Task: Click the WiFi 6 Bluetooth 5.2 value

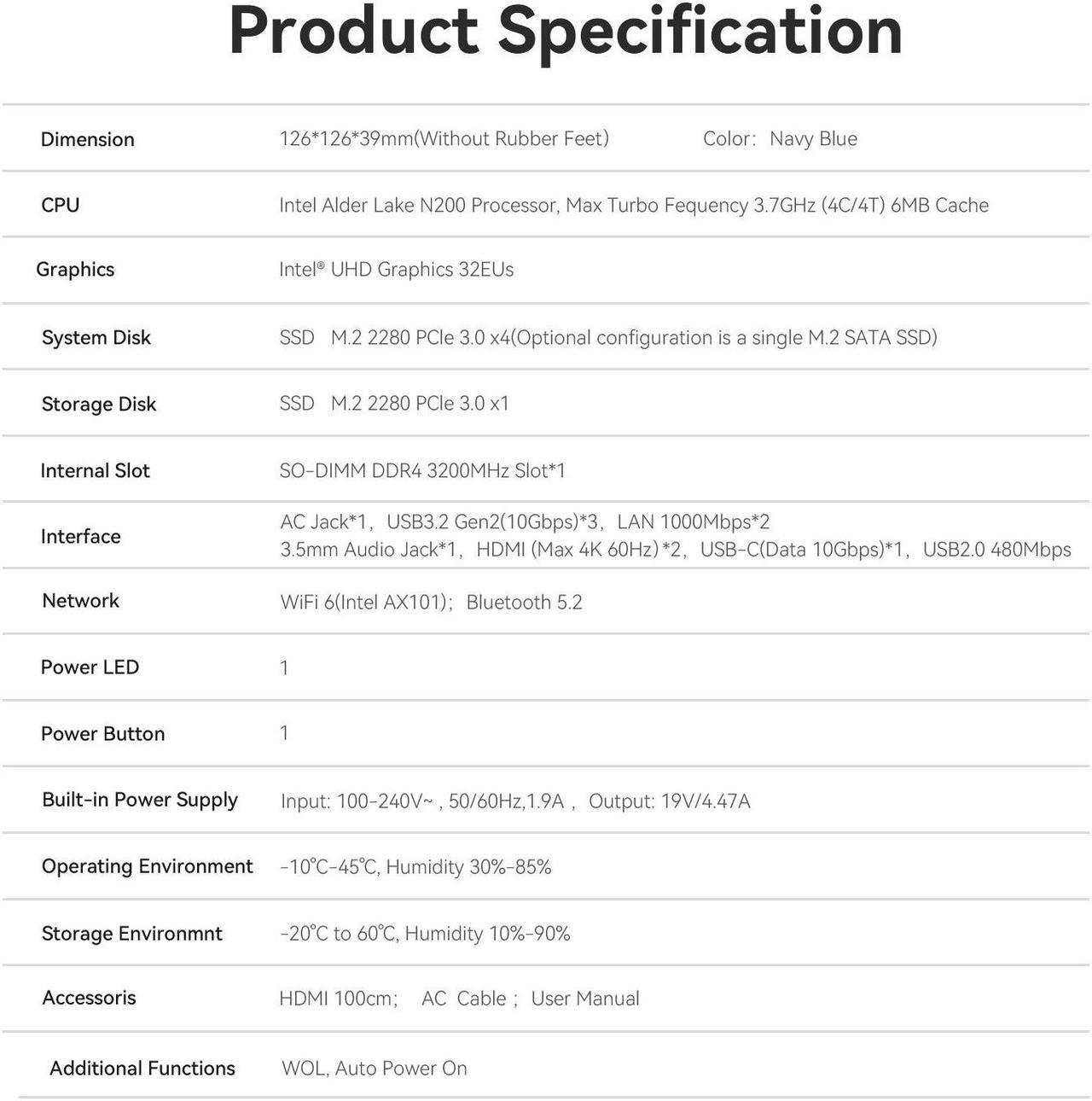Action: click(431, 602)
